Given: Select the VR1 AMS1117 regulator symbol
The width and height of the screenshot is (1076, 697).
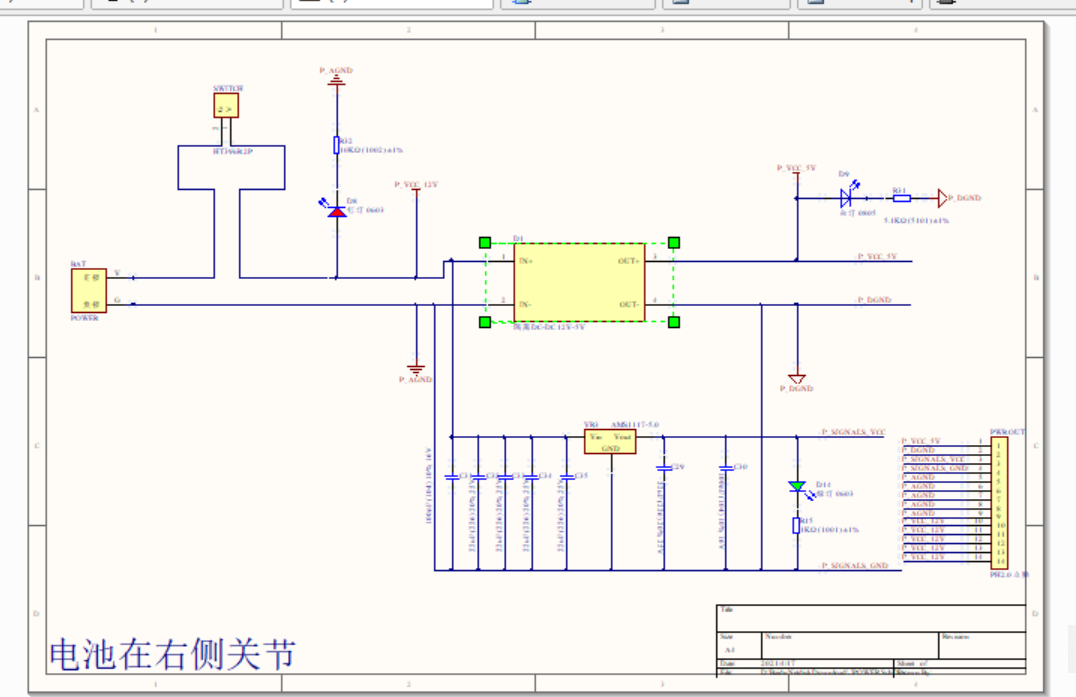Looking at the screenshot, I should point(610,442).
